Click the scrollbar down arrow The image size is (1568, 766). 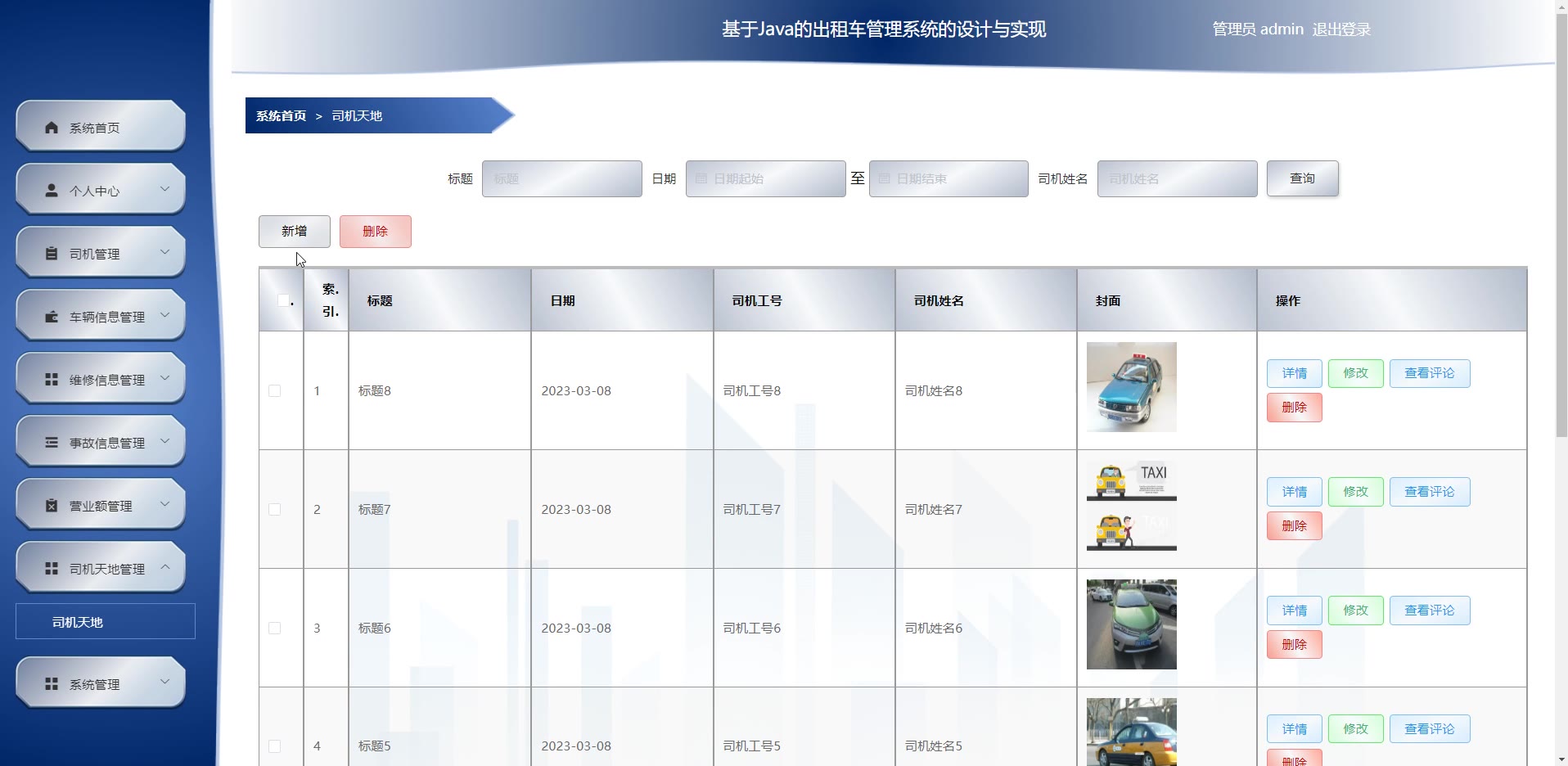pyautogui.click(x=1561, y=759)
